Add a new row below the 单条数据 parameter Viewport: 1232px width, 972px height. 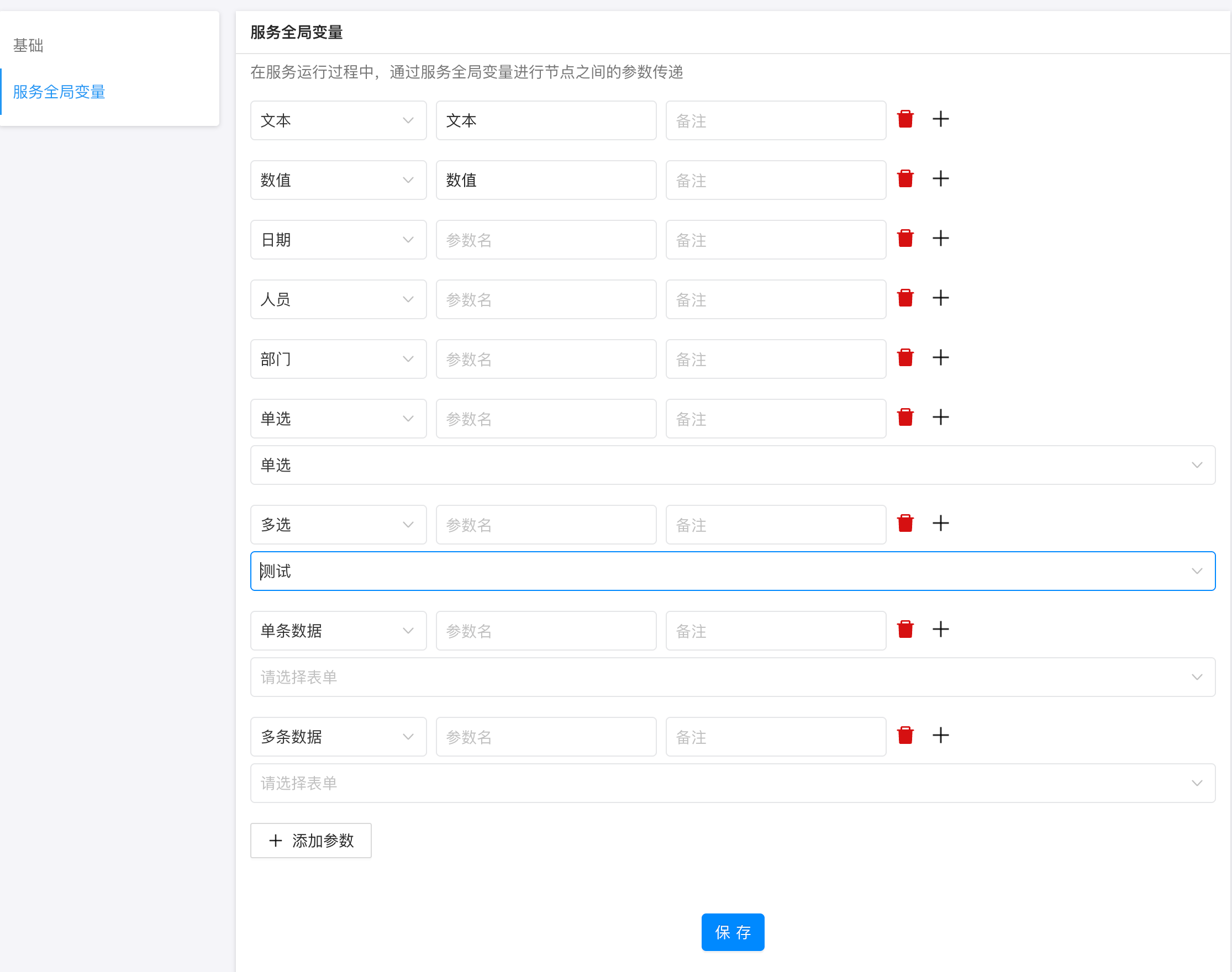click(x=940, y=630)
